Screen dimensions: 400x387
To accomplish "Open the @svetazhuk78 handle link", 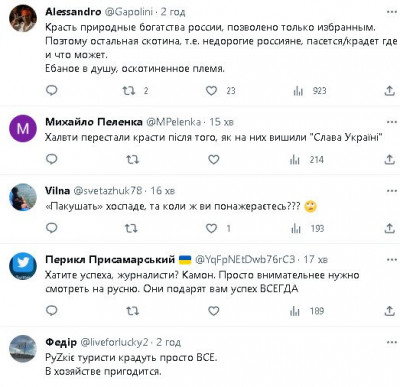I will pos(108,191).
